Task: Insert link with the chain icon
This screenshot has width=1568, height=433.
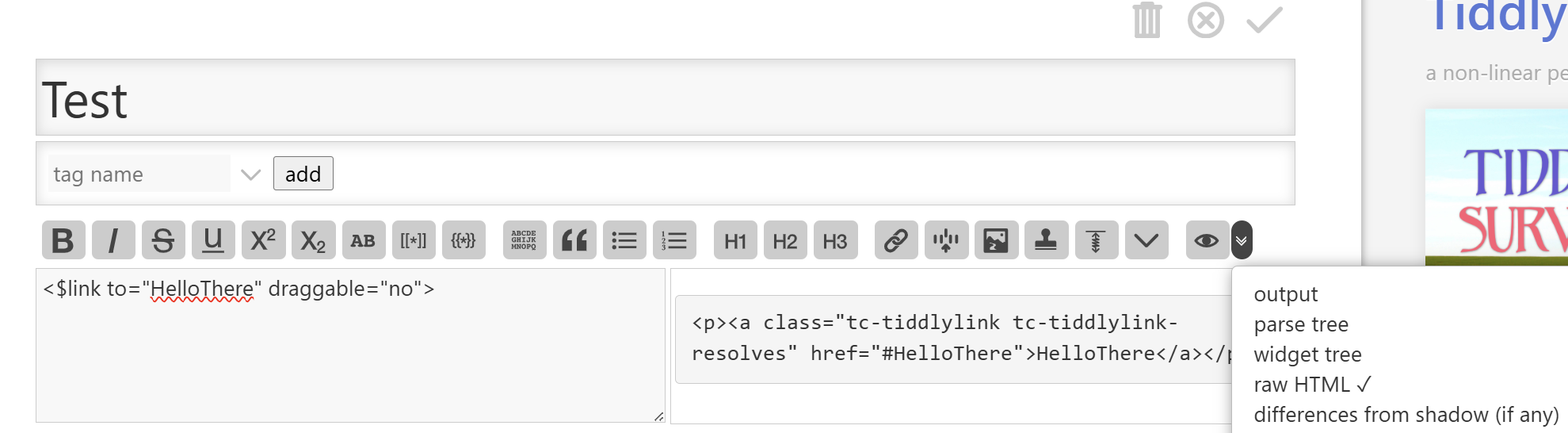Action: 896,240
